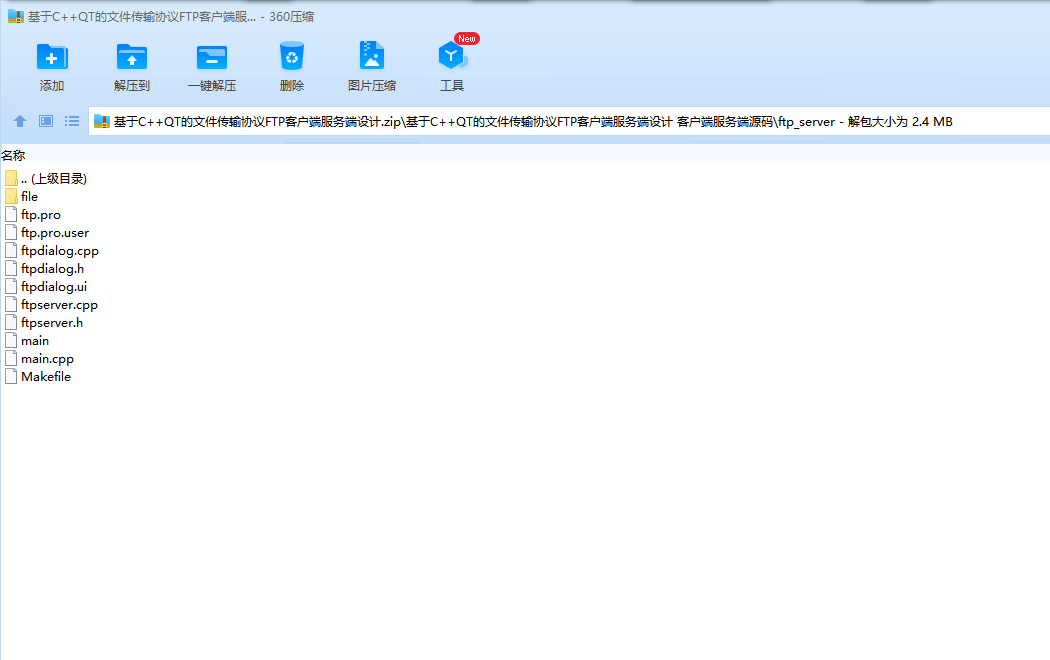Switch to list view icon
Image resolution: width=1050 pixels, height=660 pixels.
coord(72,121)
